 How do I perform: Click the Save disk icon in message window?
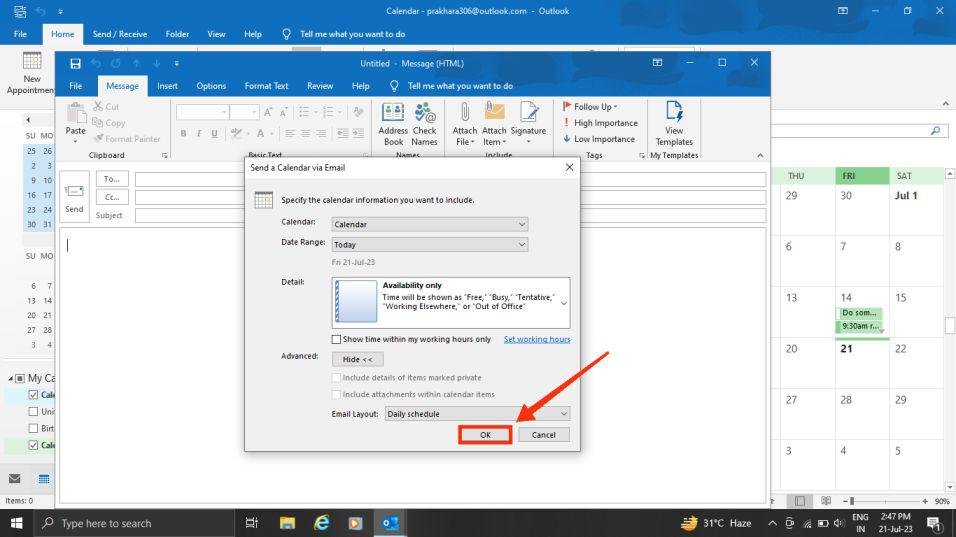pyautogui.click(x=75, y=63)
